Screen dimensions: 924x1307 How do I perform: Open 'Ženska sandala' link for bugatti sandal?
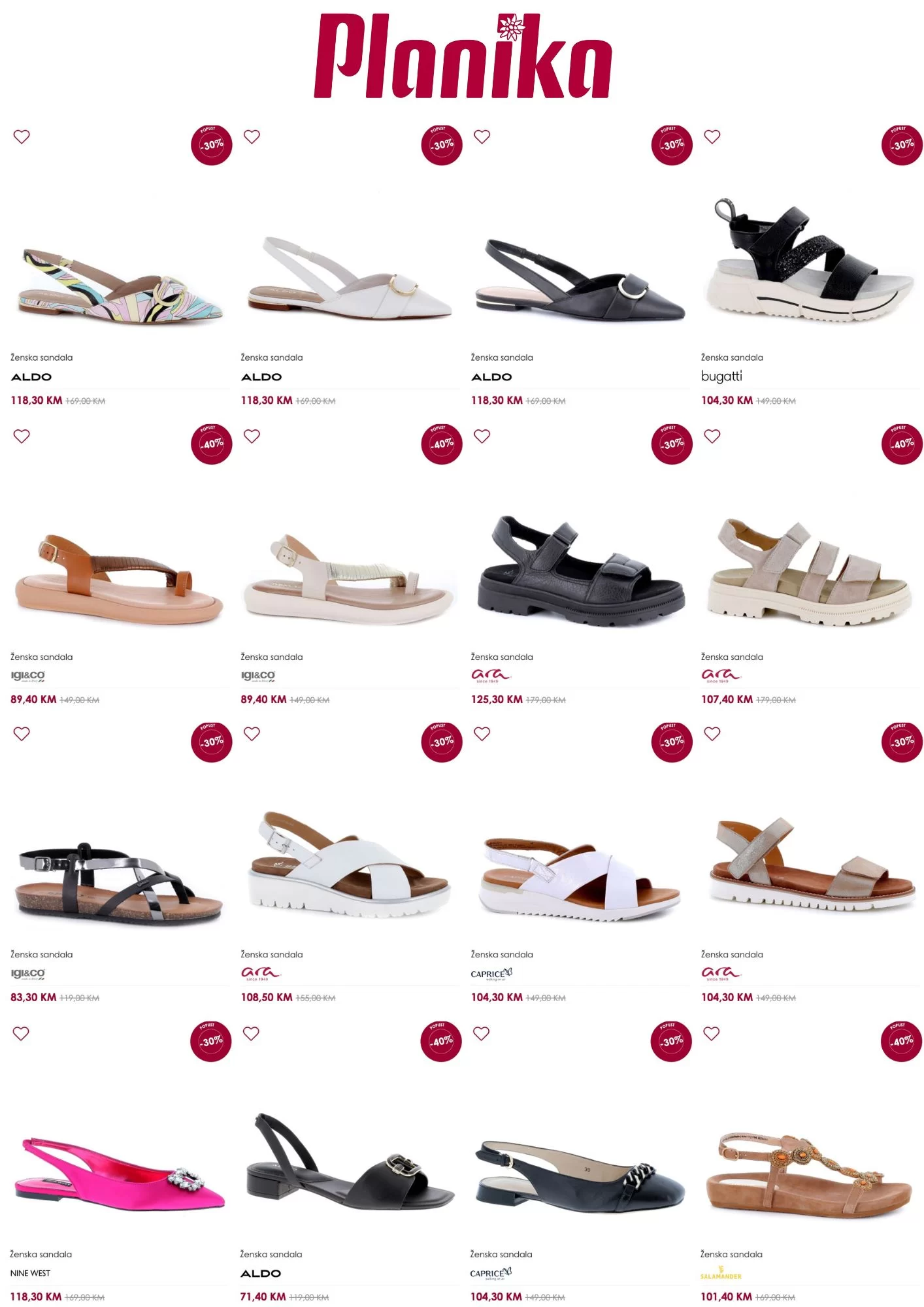coord(732,357)
